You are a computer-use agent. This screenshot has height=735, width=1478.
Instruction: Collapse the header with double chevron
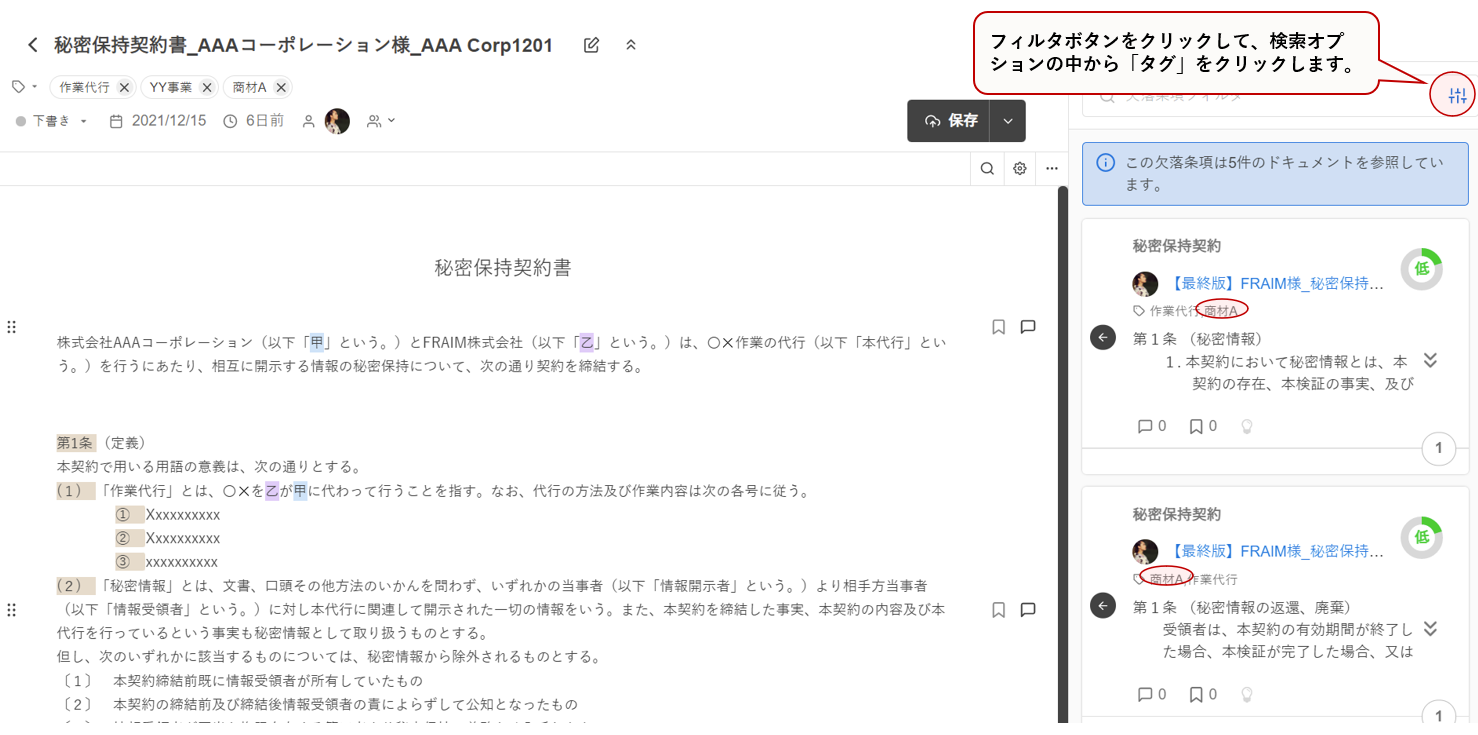pyautogui.click(x=630, y=45)
